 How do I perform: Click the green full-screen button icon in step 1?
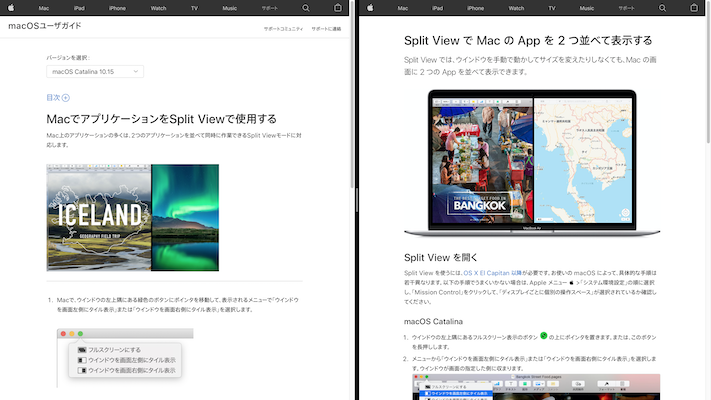click(544, 336)
